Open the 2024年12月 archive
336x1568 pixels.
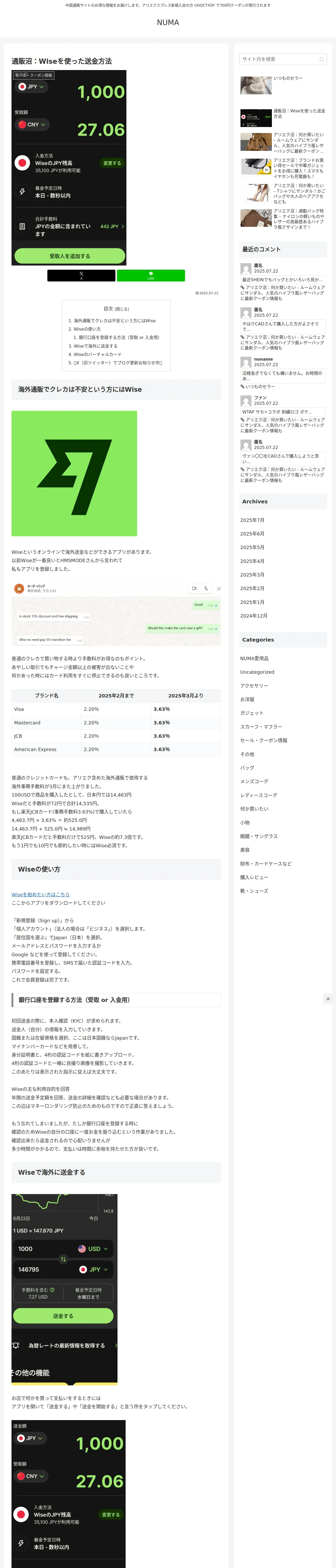click(254, 616)
